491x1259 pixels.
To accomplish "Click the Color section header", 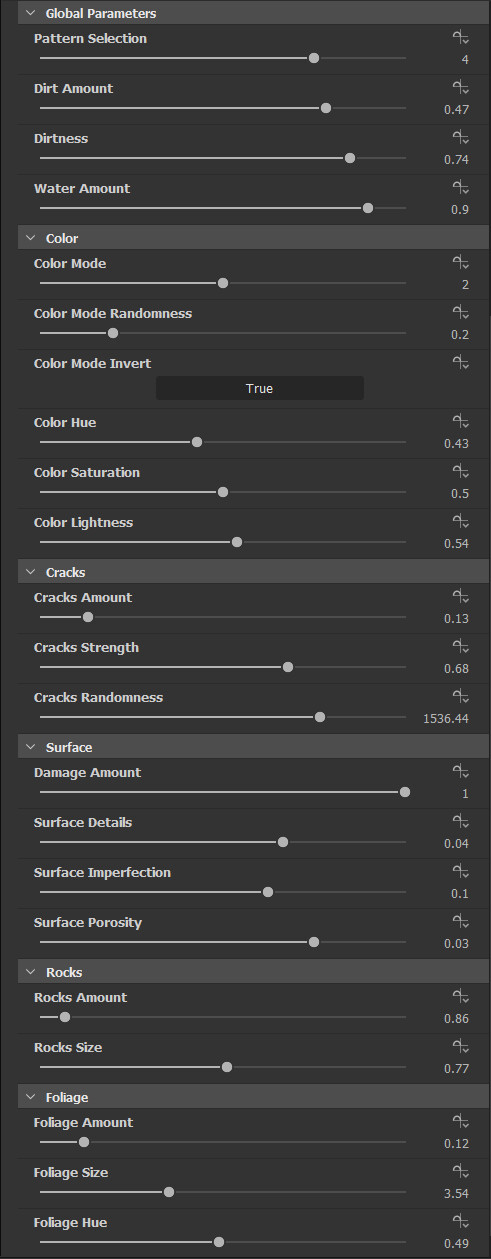I will (x=245, y=238).
